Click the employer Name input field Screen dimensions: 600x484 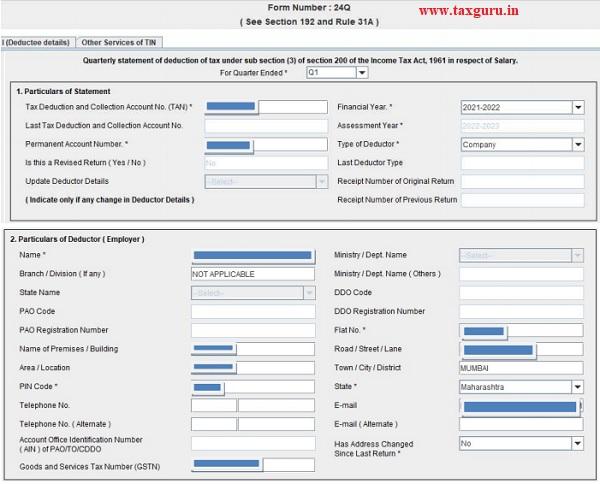click(x=253, y=256)
